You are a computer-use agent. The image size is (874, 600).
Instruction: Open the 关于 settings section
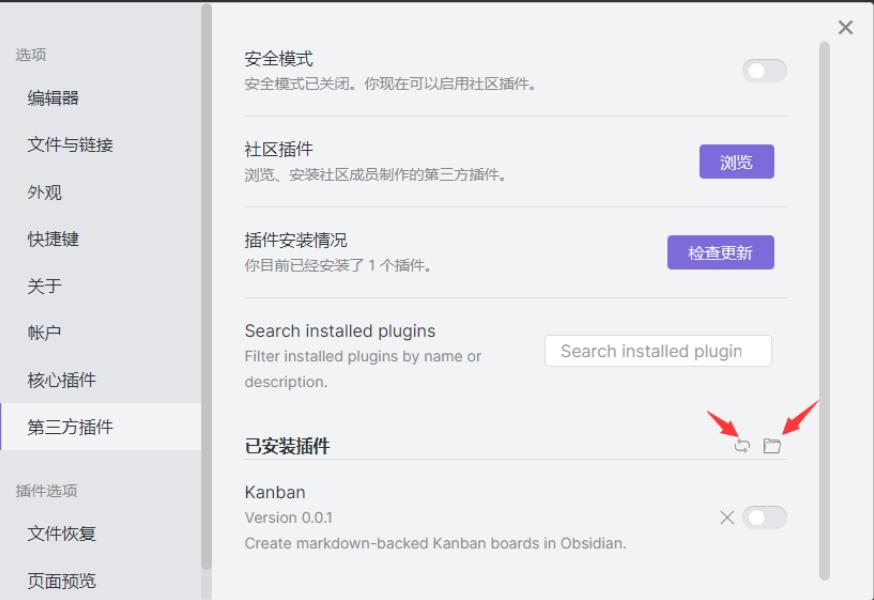click(x=100, y=286)
